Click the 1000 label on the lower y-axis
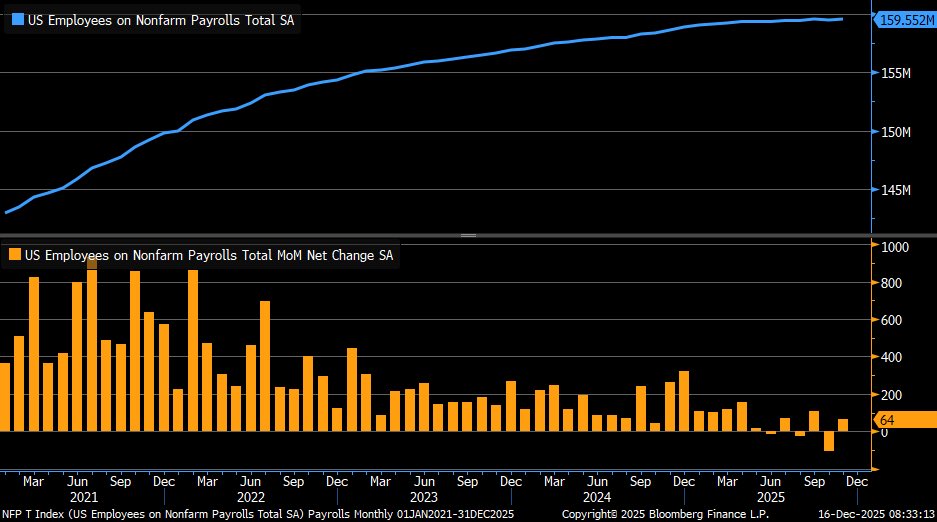The height and width of the screenshot is (522, 937). click(894, 247)
